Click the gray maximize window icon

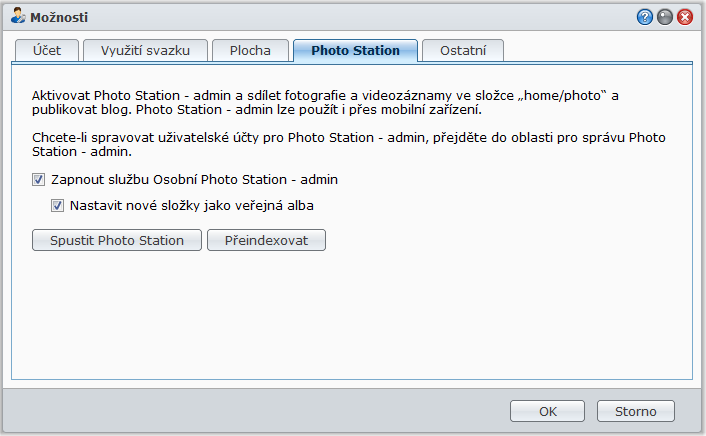665,17
